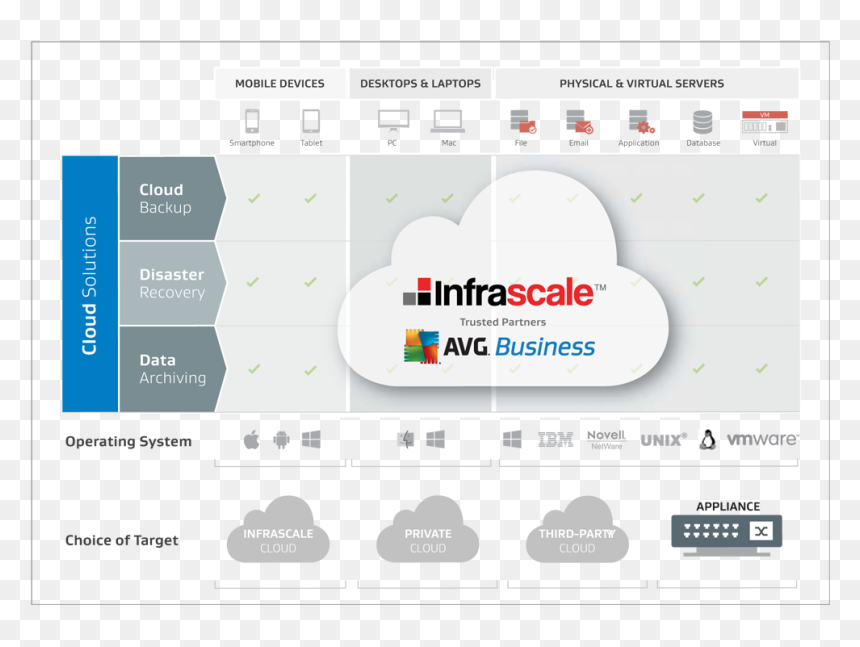Select the Third-Party Cloud target

click(x=577, y=530)
